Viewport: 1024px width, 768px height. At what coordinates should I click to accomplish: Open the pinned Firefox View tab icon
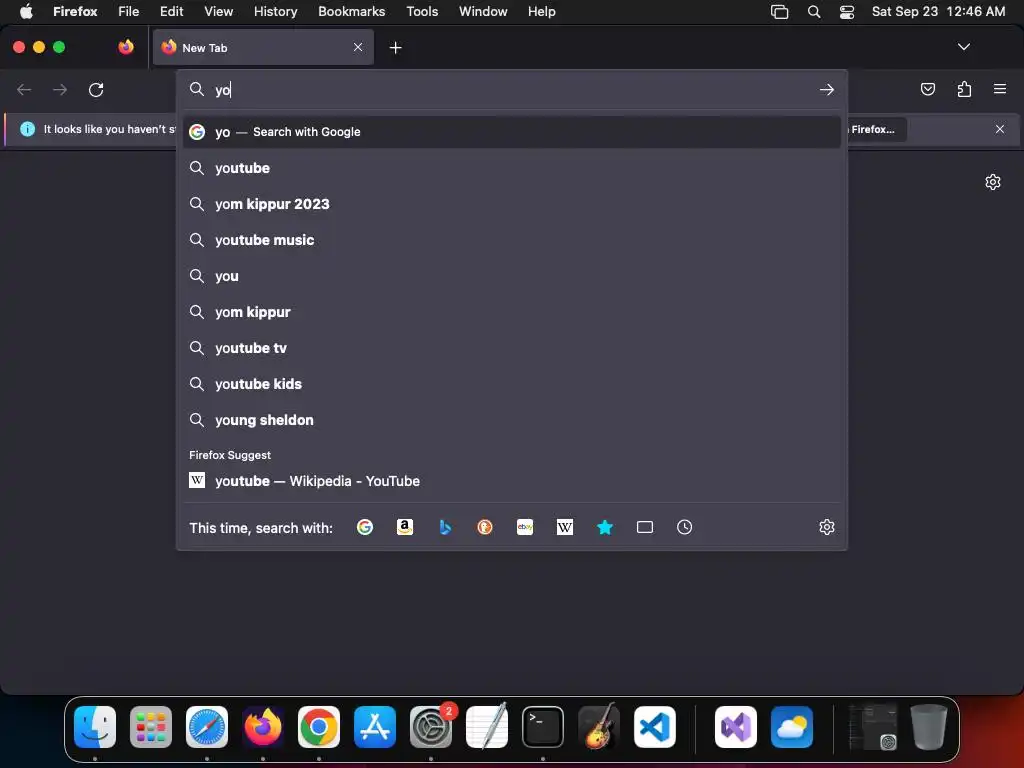pos(126,47)
